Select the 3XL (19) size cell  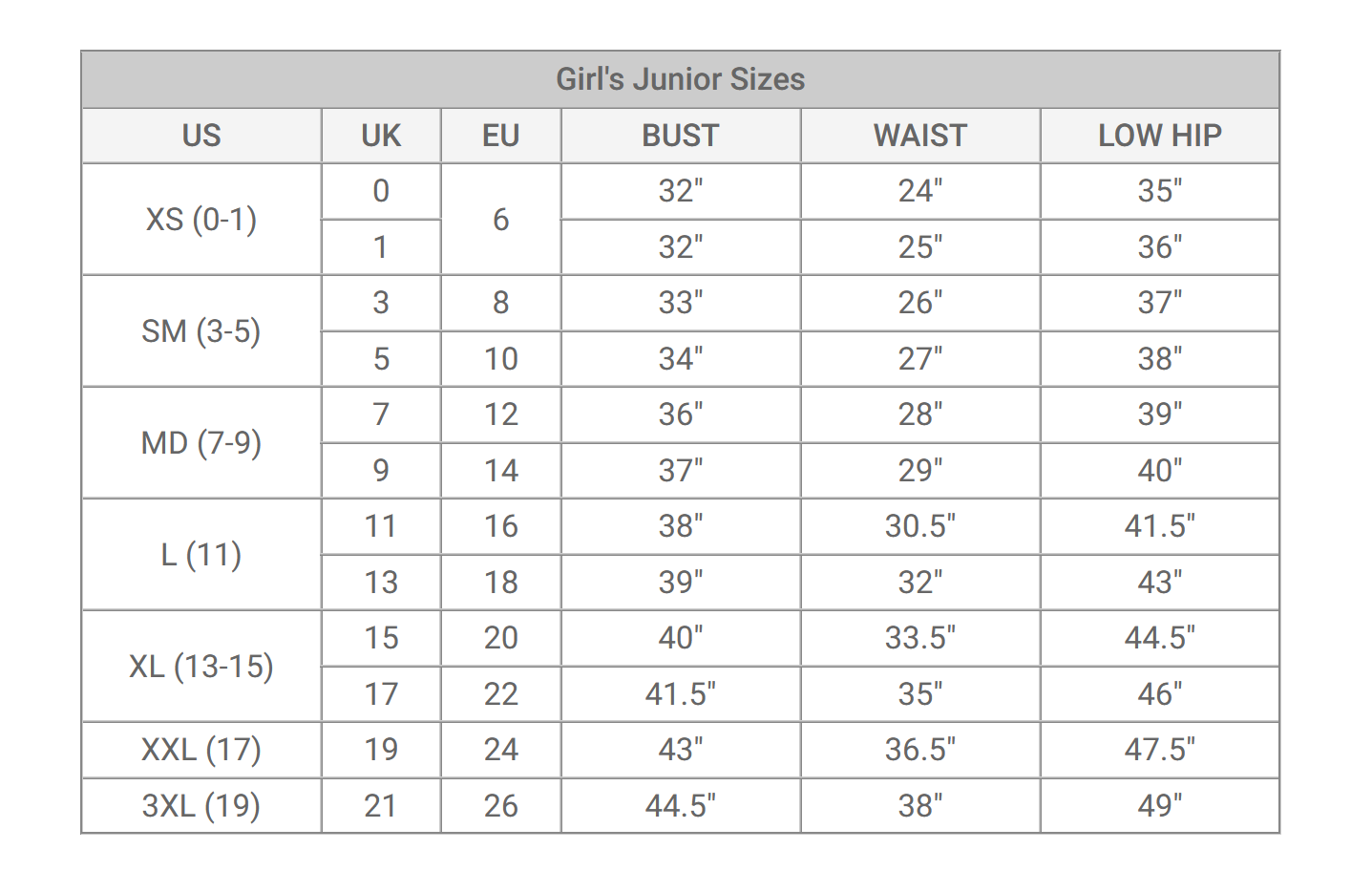tap(201, 806)
